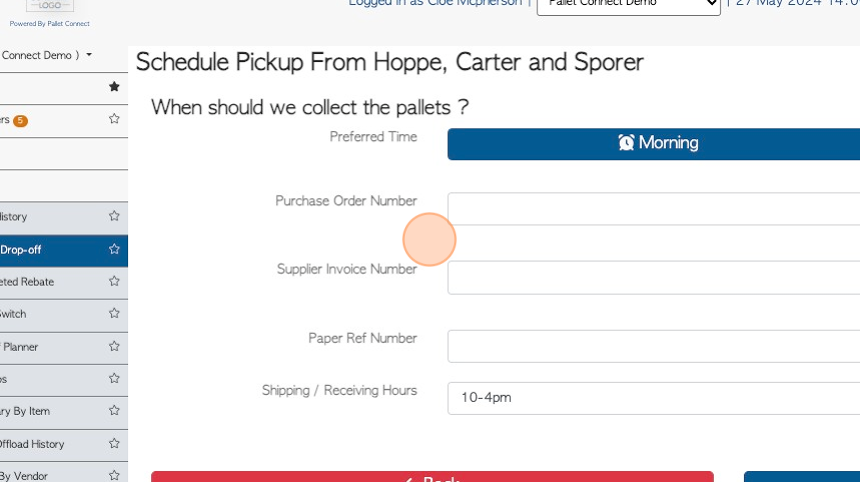Star the Rebate menu item as favorite
Viewport: 860px width, 482px height.
click(x=114, y=281)
